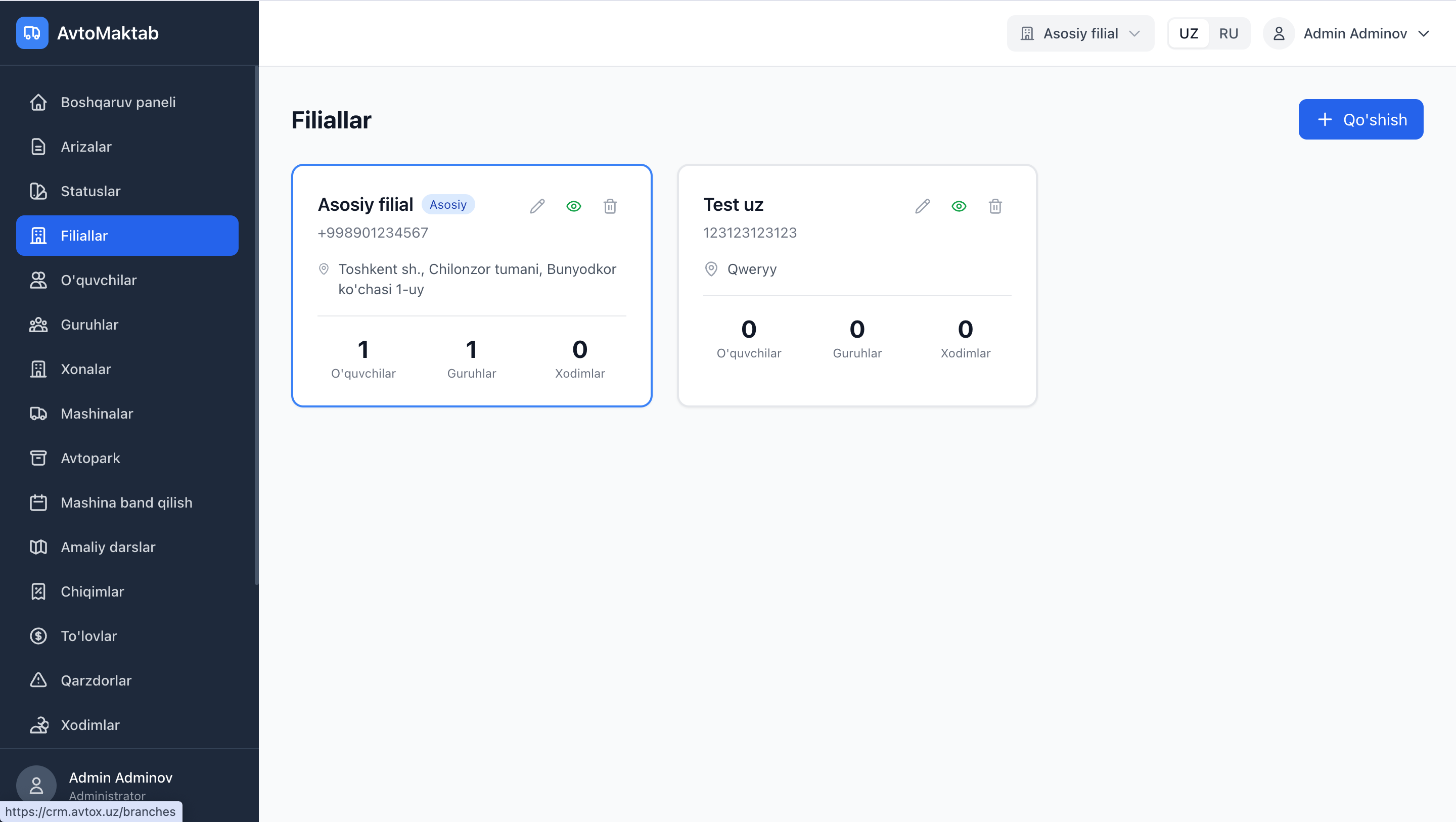Navigate to Boshqaruv paneli
1456x822 pixels.
[118, 102]
